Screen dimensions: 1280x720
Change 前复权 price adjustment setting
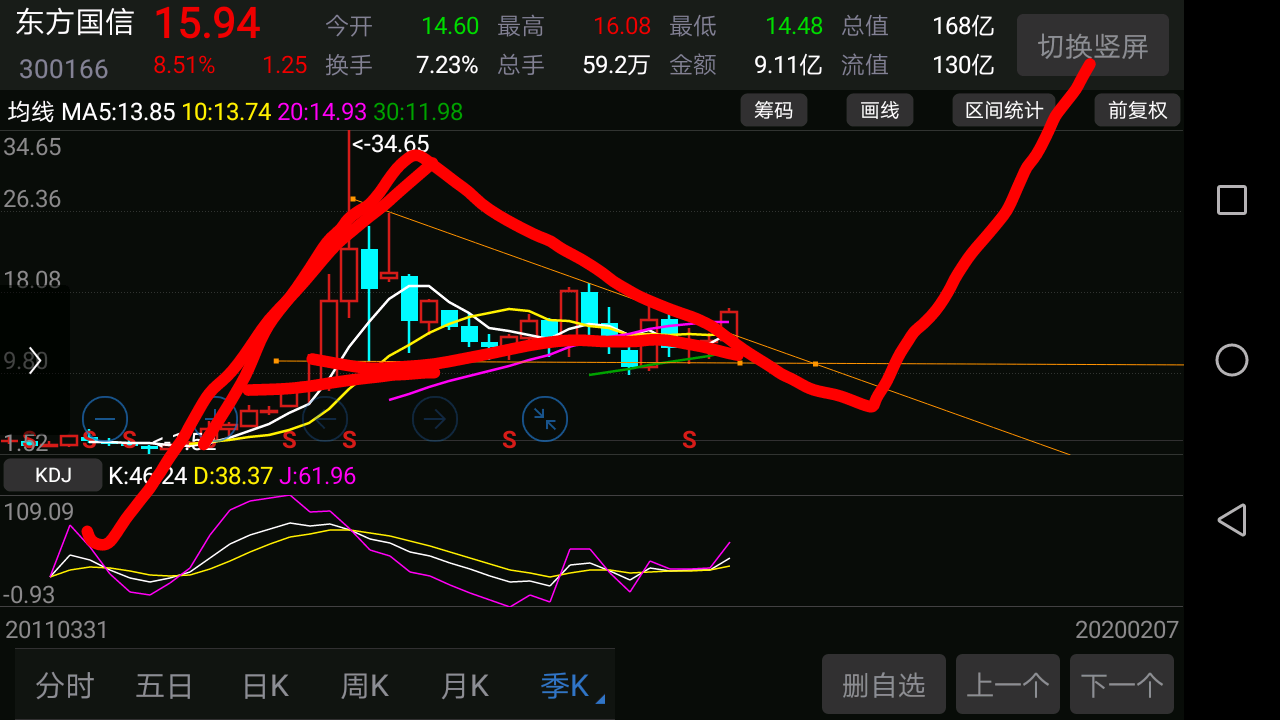pyautogui.click(x=1138, y=110)
